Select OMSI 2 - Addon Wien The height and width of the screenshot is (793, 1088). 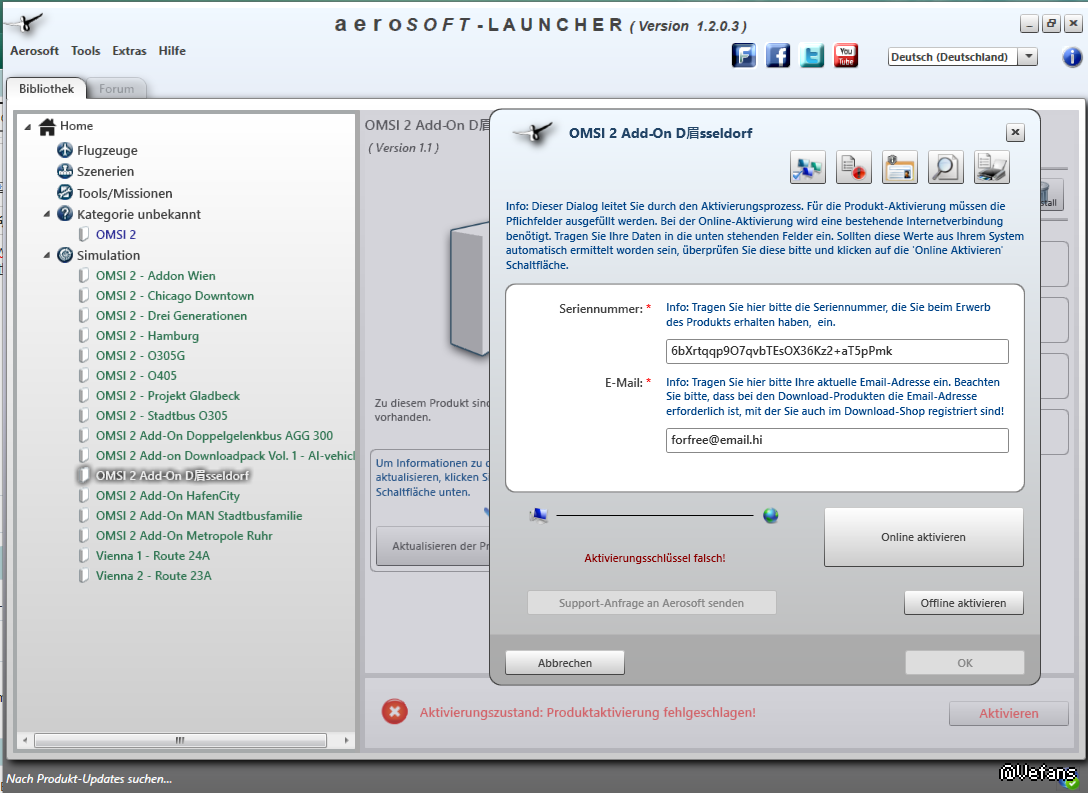pos(155,275)
